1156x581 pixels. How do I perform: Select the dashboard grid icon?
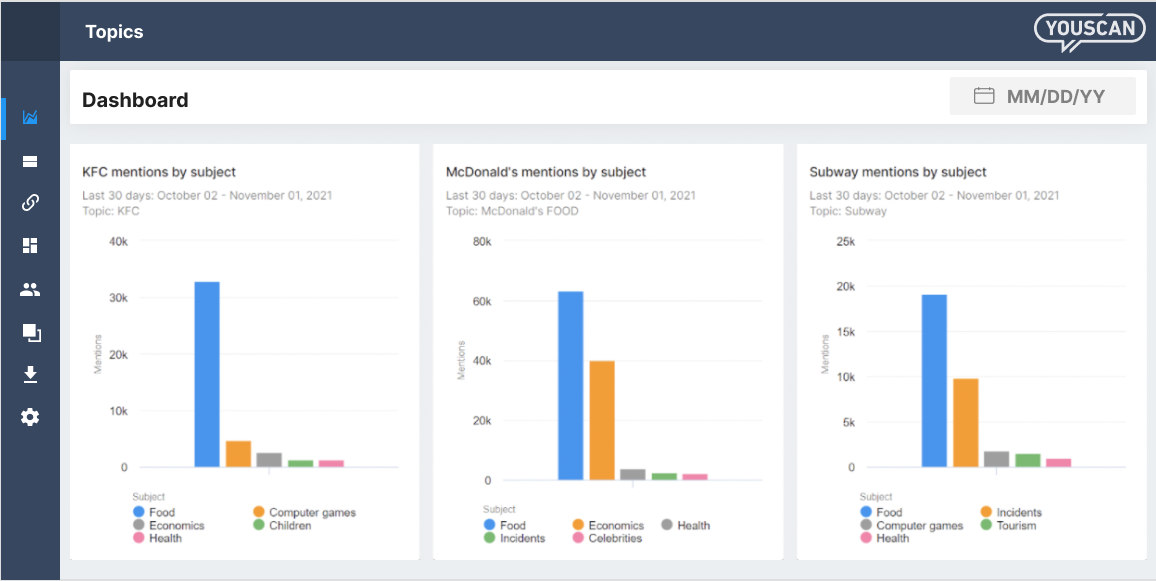(x=30, y=246)
